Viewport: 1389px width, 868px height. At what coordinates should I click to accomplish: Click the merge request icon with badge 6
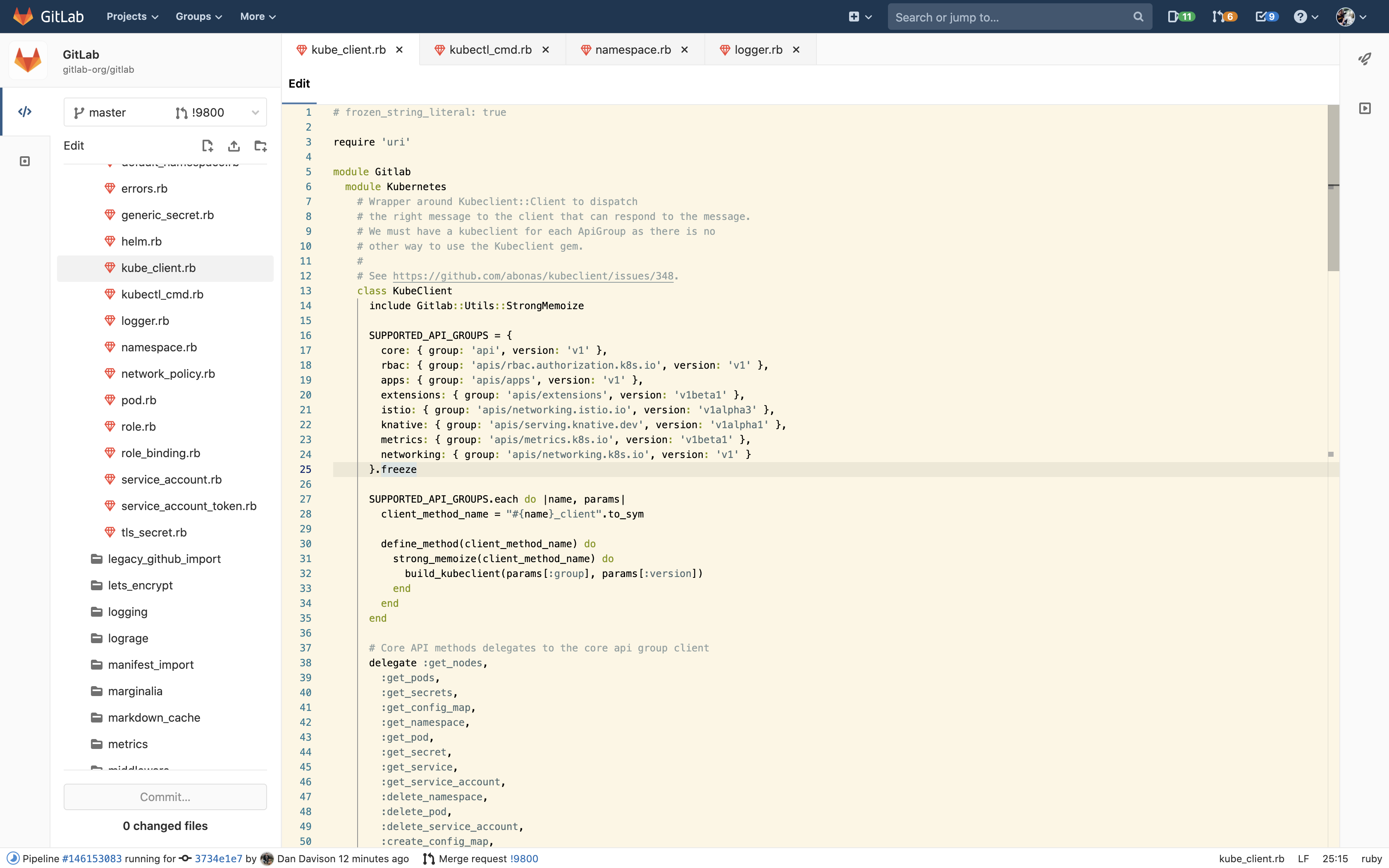[1222, 17]
